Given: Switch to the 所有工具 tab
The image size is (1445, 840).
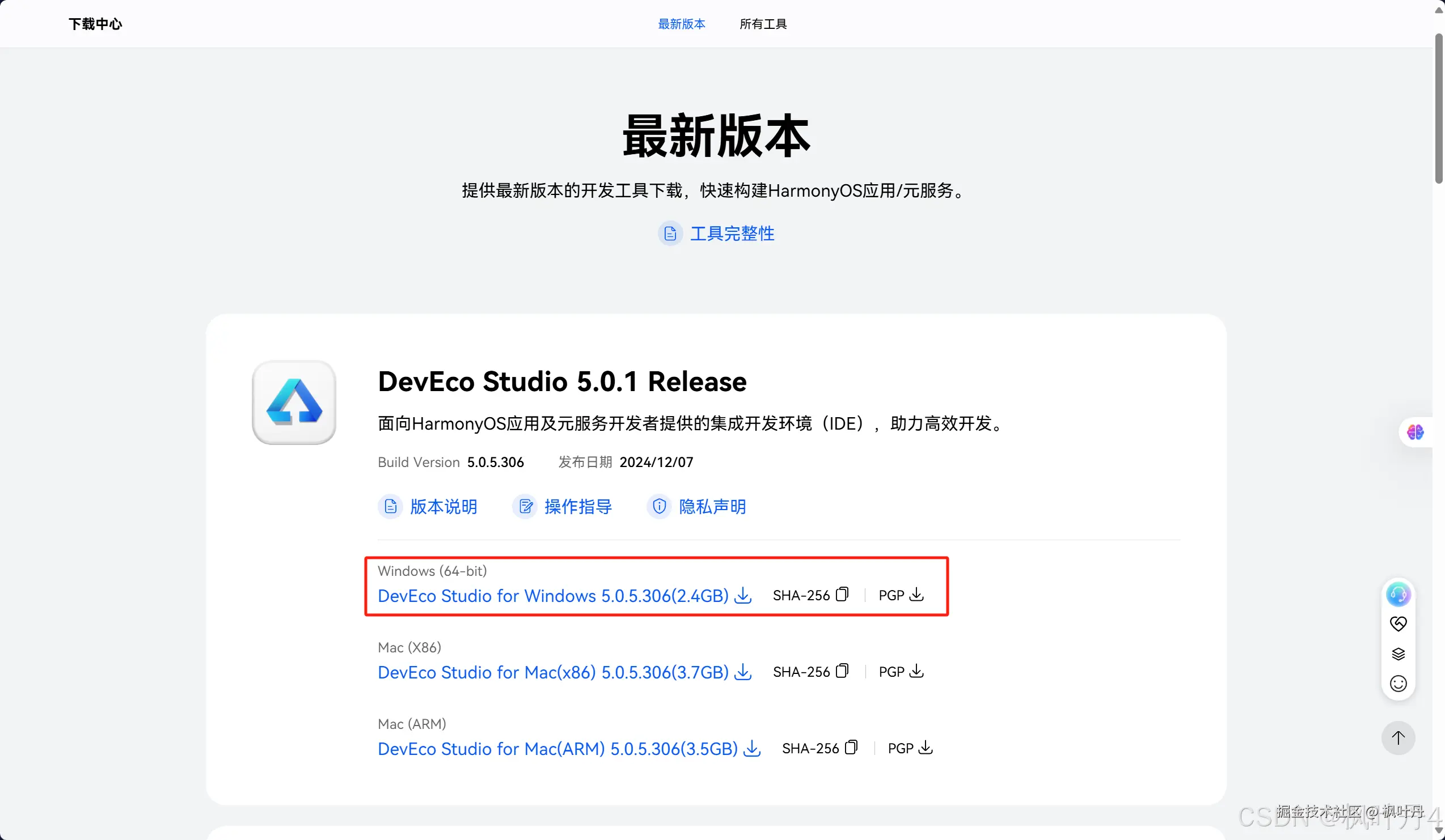Looking at the screenshot, I should pyautogui.click(x=763, y=24).
